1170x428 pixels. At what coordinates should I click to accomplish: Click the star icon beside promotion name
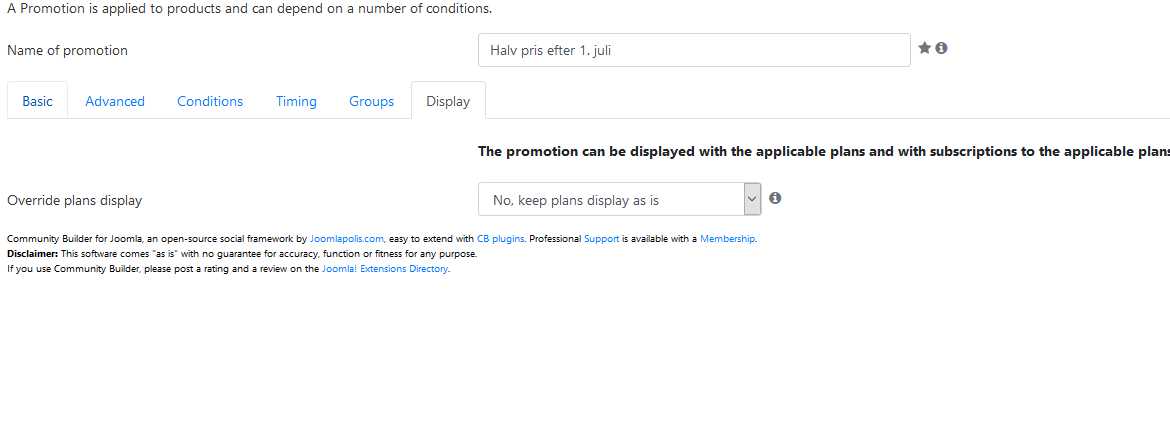tap(925, 48)
